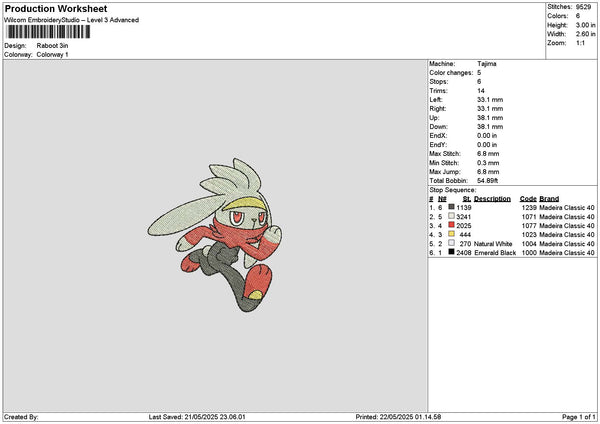Click the barcode under the worksheet title
Viewport: 600px width, 424px height.
[x=49, y=32]
